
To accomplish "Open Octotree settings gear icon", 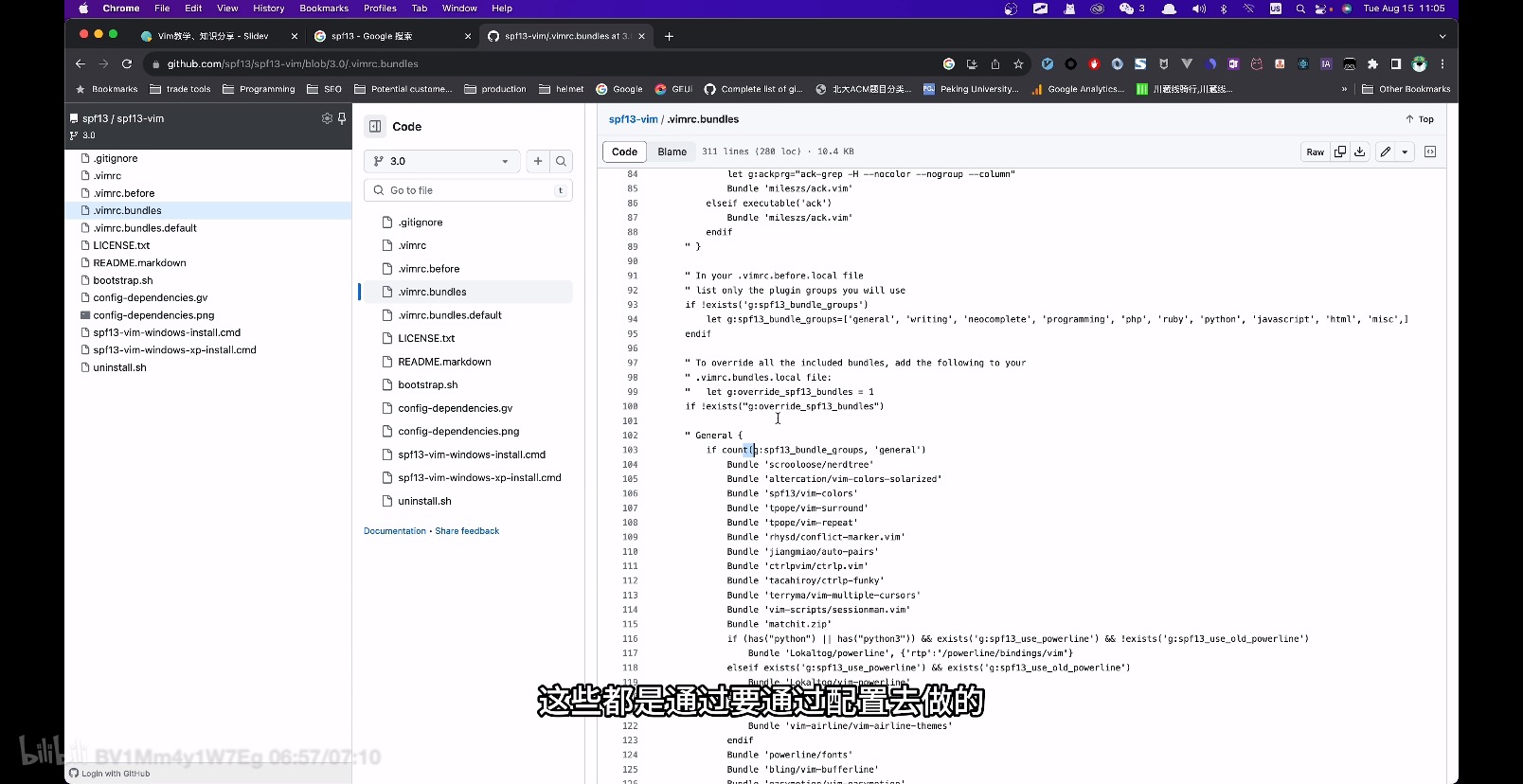I will [327, 118].
